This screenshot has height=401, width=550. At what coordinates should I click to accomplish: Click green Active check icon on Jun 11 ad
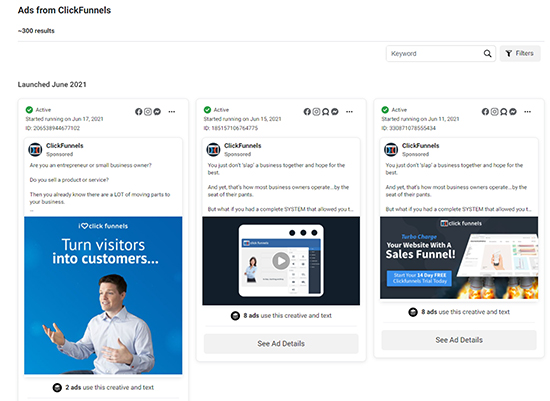385,110
